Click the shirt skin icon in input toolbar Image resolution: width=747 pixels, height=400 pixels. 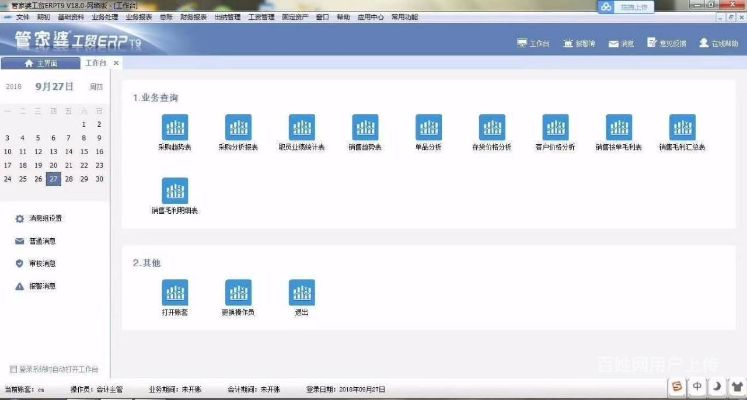[x=737, y=386]
